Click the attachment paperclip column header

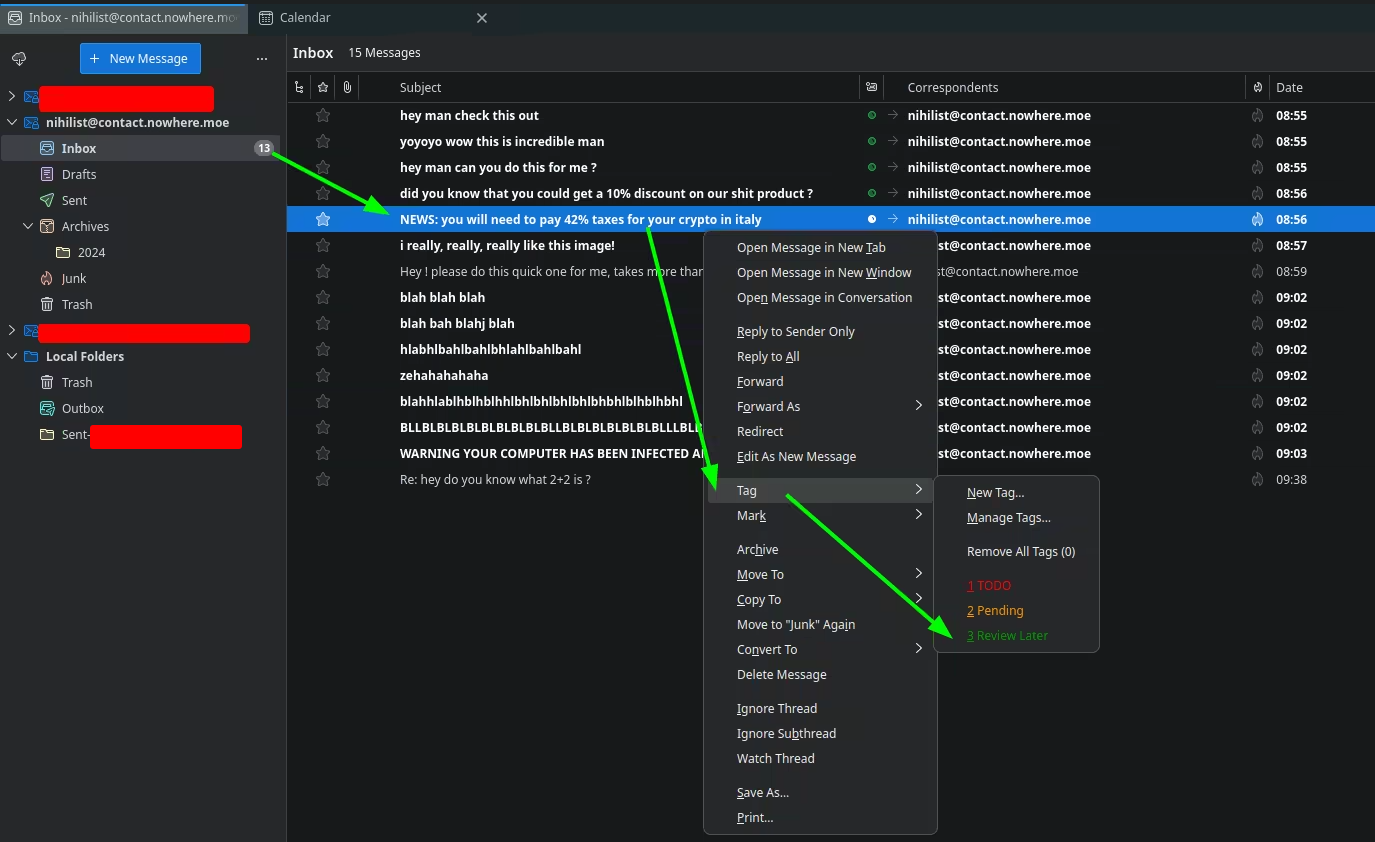(x=347, y=88)
